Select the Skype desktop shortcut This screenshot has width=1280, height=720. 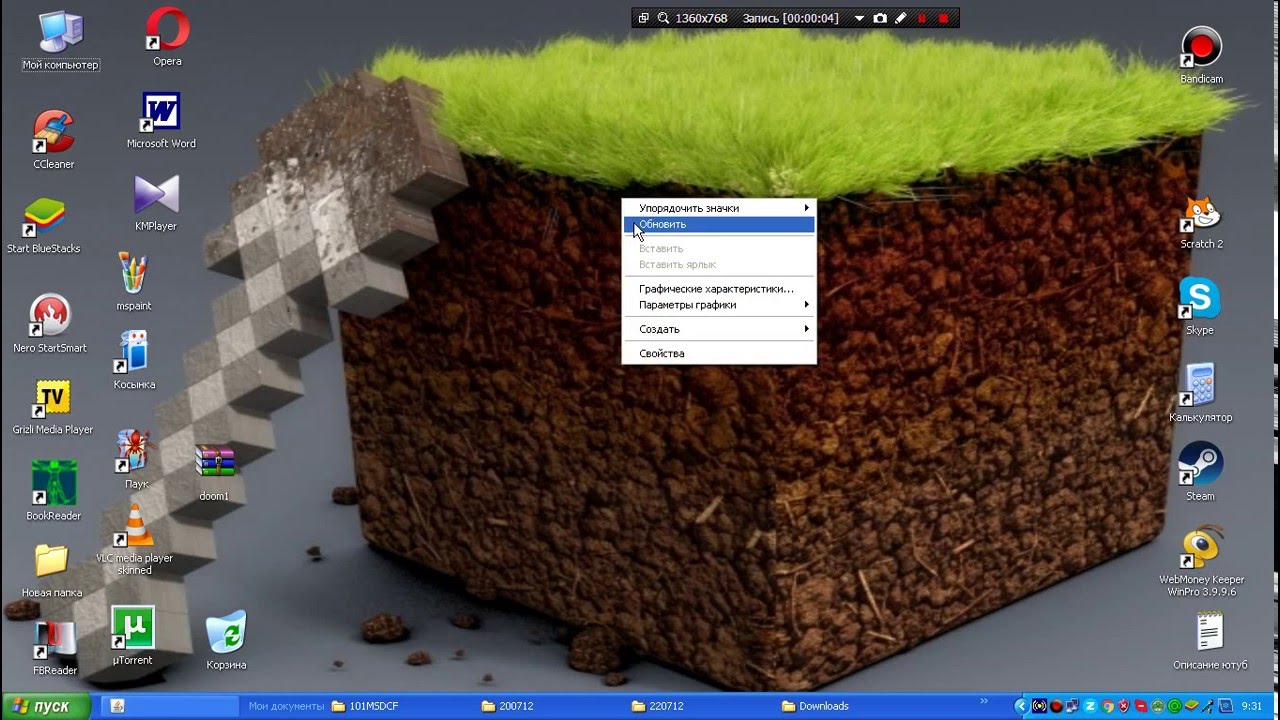coord(1200,307)
